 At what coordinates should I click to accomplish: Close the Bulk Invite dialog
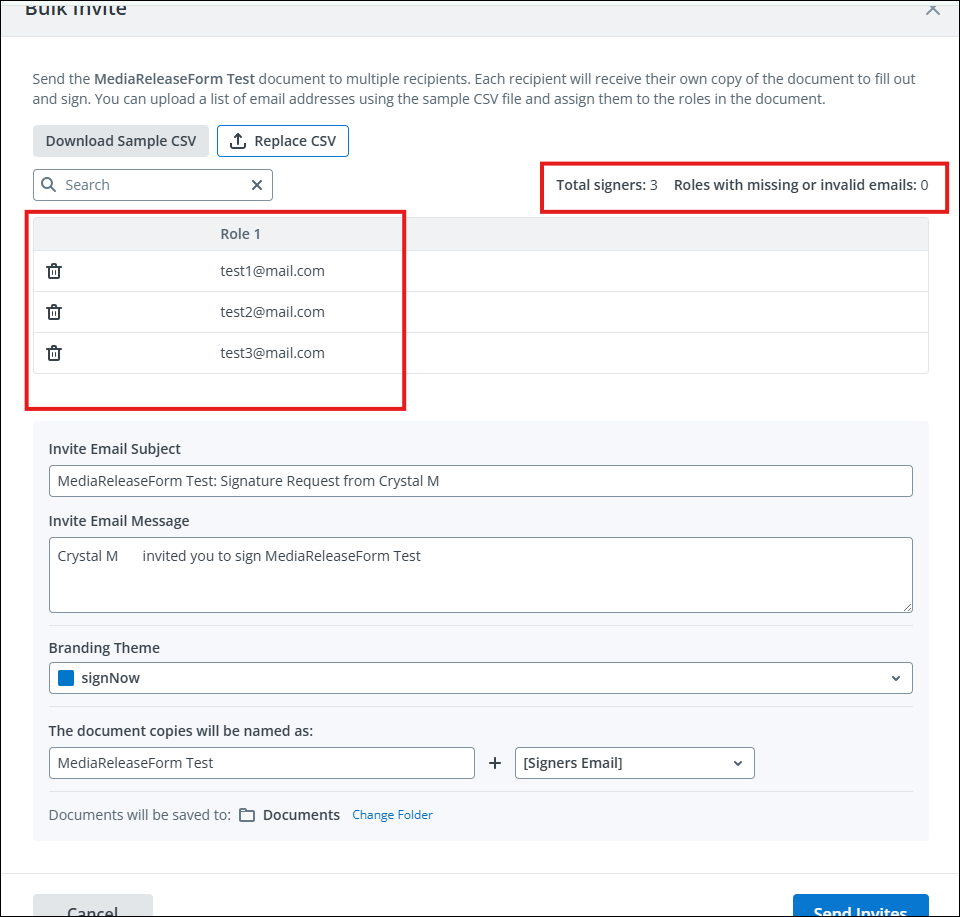pos(932,9)
